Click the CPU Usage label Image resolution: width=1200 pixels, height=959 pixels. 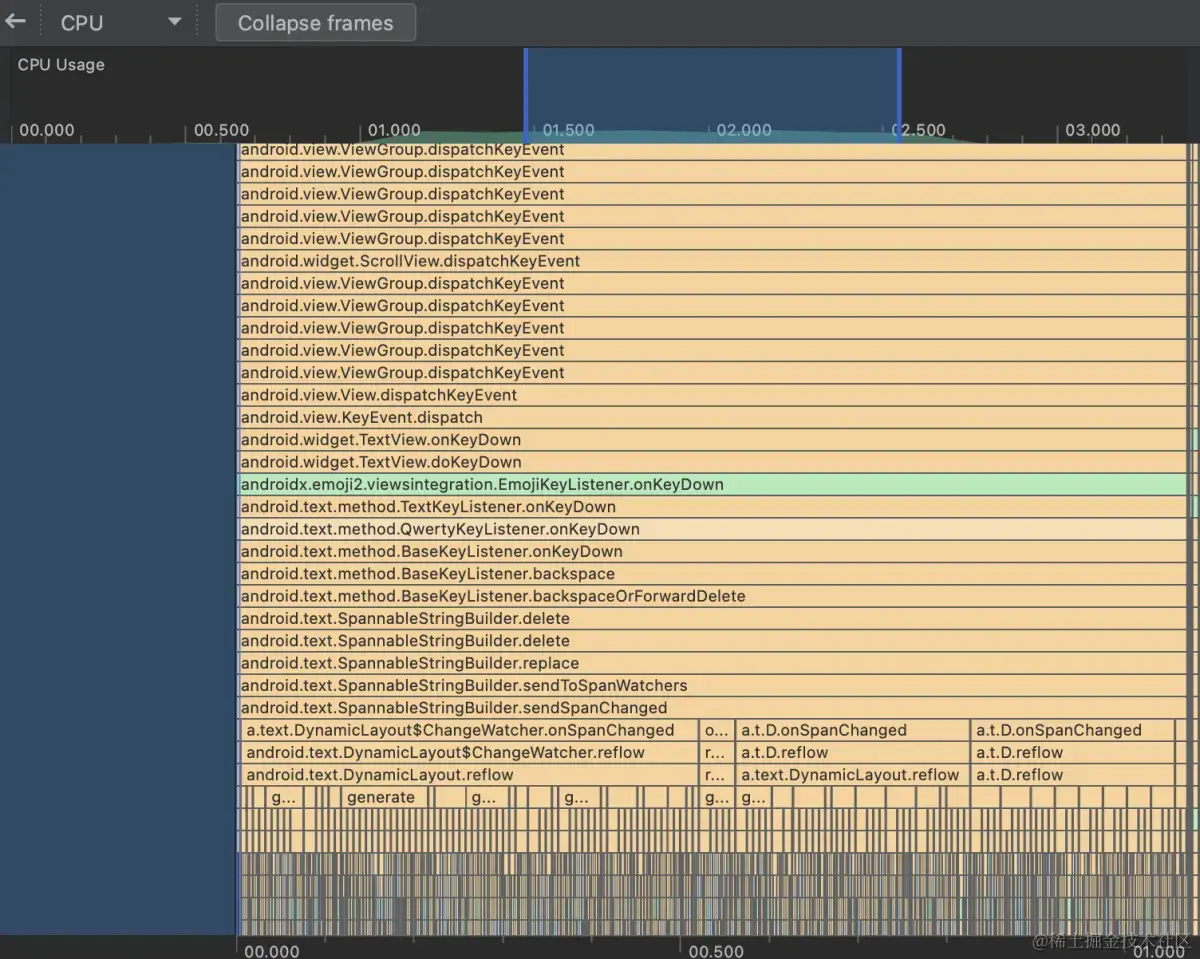[x=61, y=65]
